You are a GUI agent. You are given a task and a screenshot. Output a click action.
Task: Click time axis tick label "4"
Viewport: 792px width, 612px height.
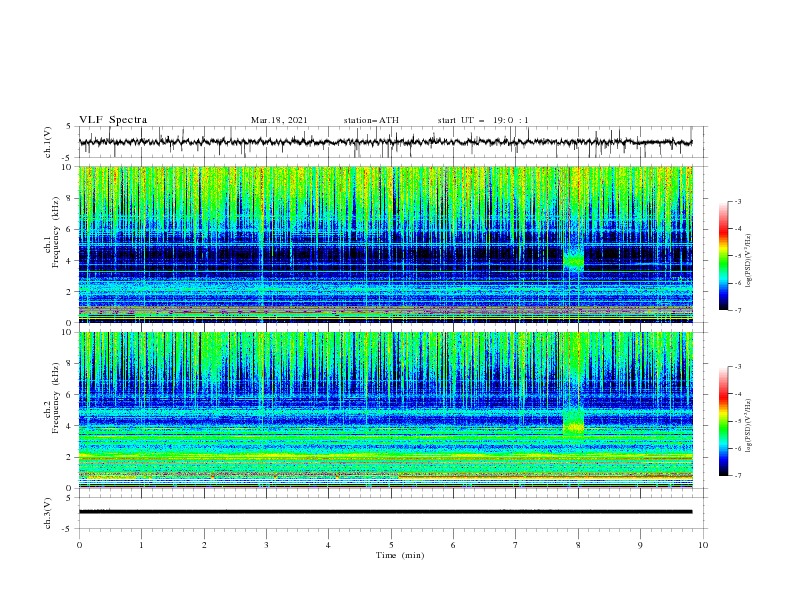coord(328,545)
